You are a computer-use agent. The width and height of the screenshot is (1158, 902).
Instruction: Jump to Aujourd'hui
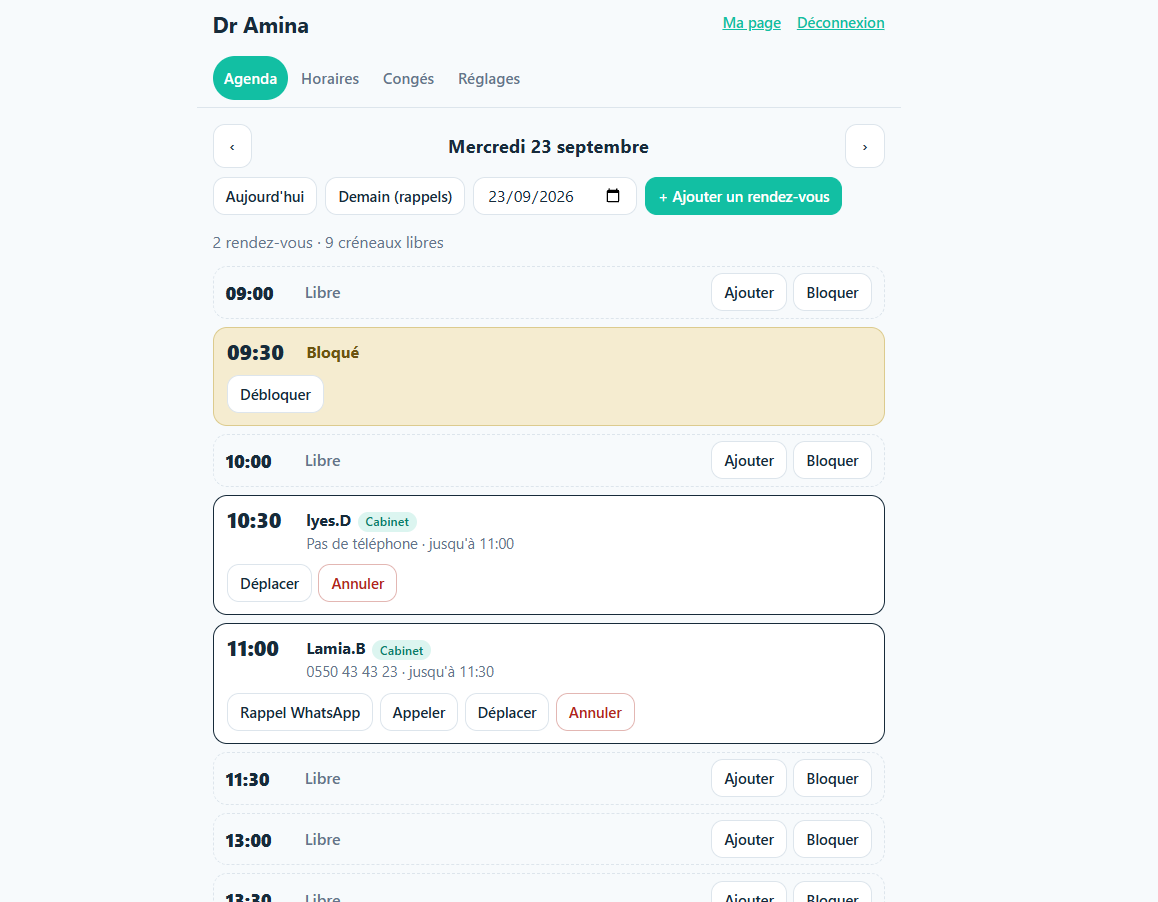[x=265, y=197]
